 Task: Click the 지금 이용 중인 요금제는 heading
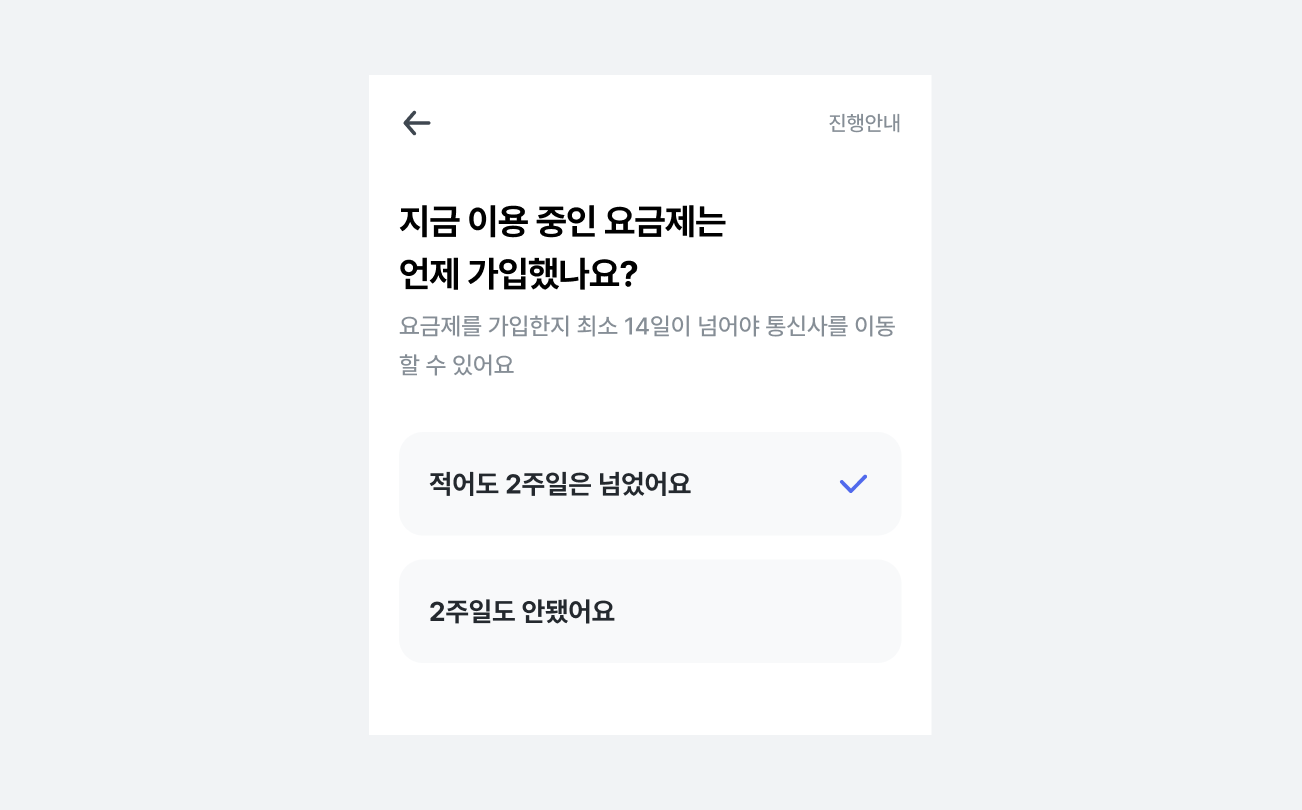(x=562, y=222)
